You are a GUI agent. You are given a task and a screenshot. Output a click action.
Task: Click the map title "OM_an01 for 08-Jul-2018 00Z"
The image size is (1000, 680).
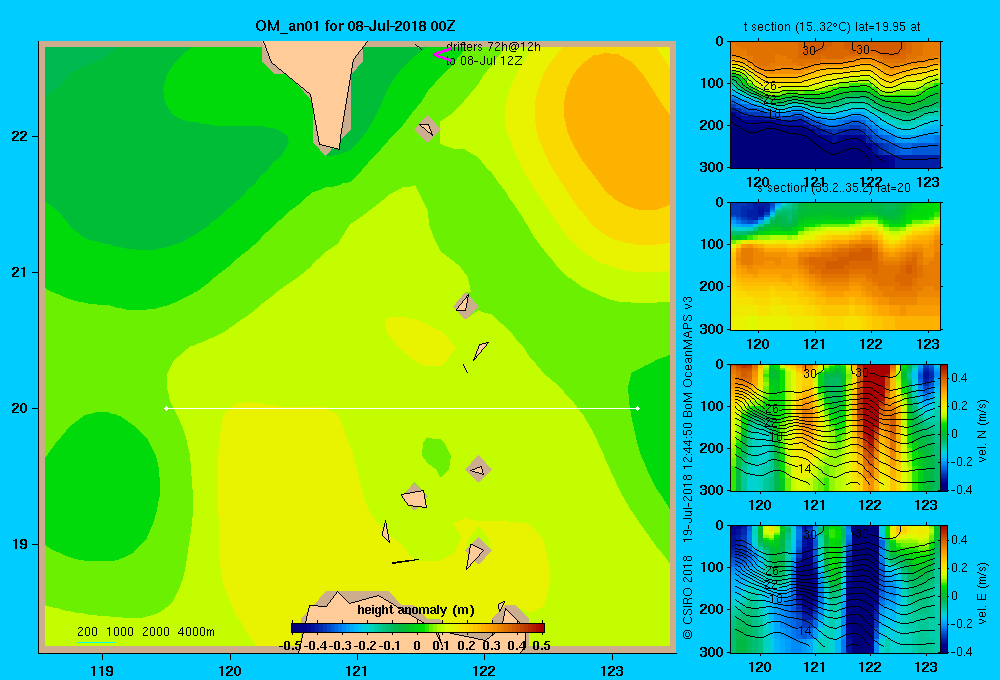(x=355, y=26)
